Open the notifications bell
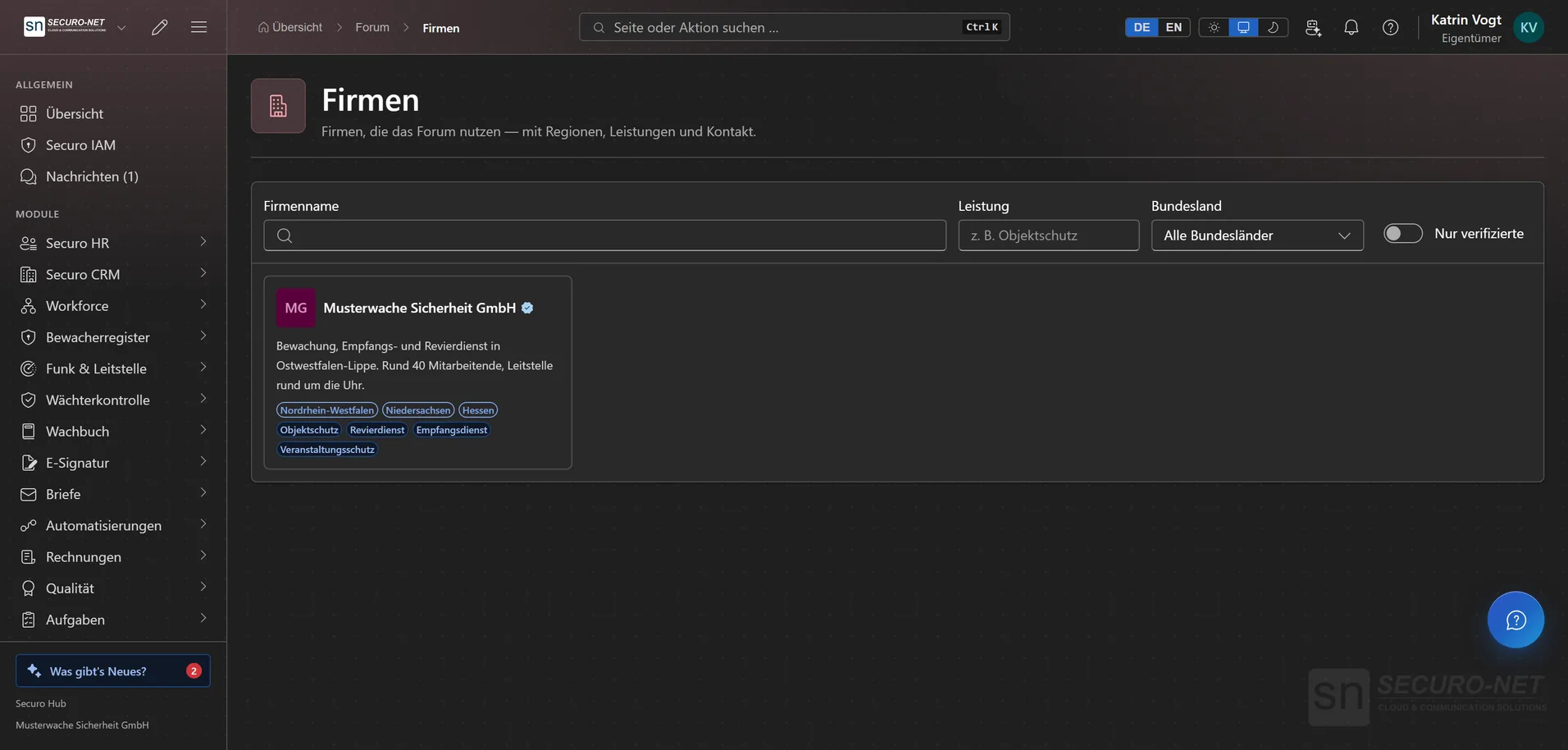This screenshot has width=1568, height=750. point(1351,27)
